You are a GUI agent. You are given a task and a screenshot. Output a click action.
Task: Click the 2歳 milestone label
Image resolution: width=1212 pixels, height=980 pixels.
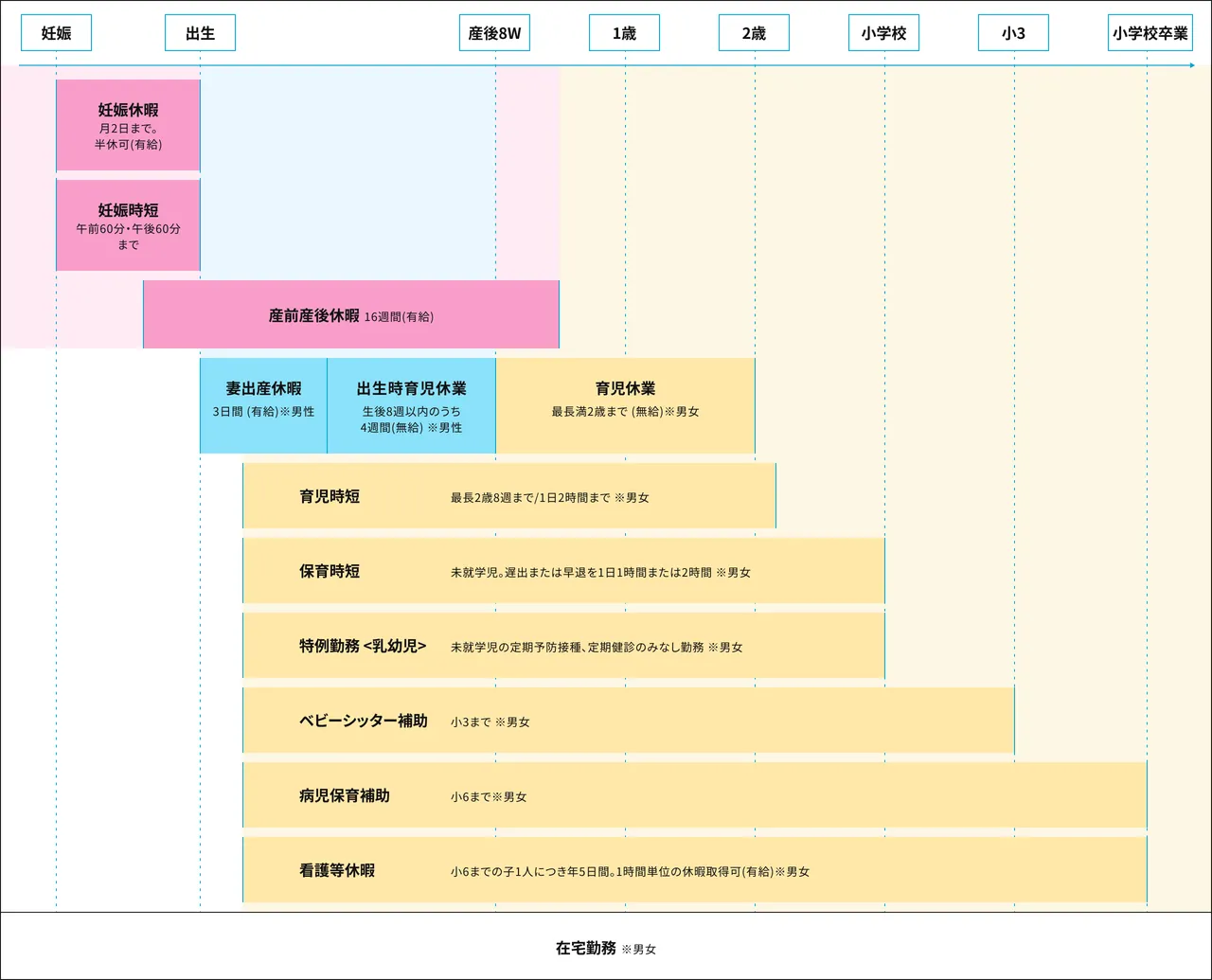(x=754, y=32)
